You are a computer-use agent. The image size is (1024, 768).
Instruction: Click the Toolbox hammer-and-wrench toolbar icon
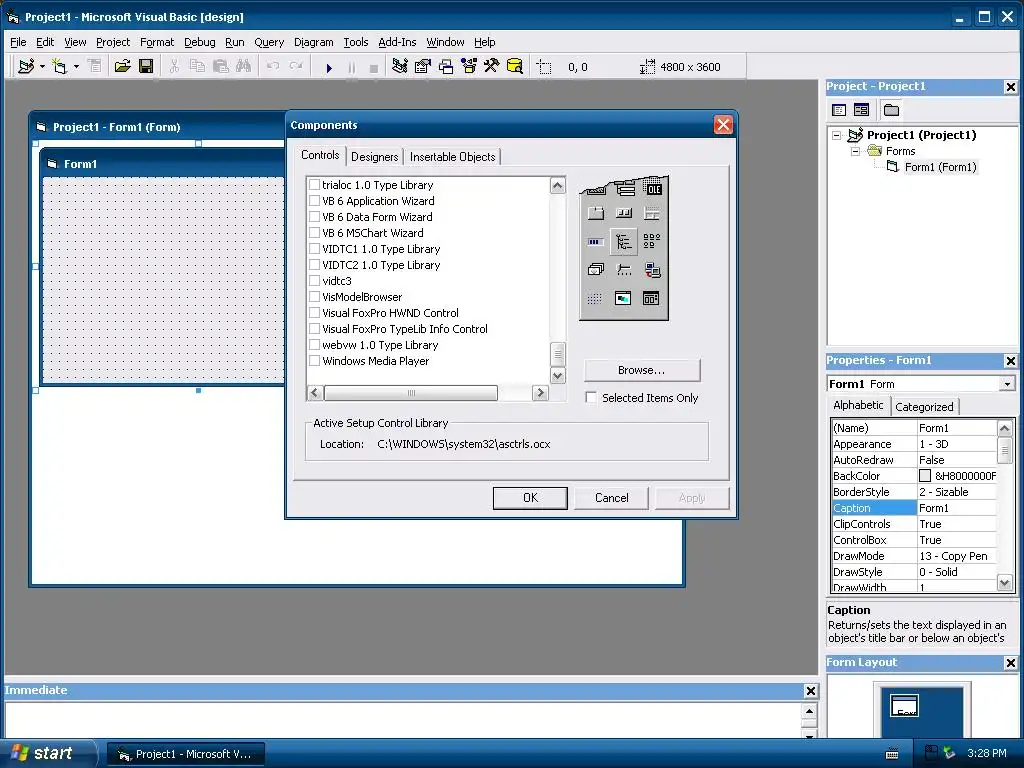(x=491, y=67)
